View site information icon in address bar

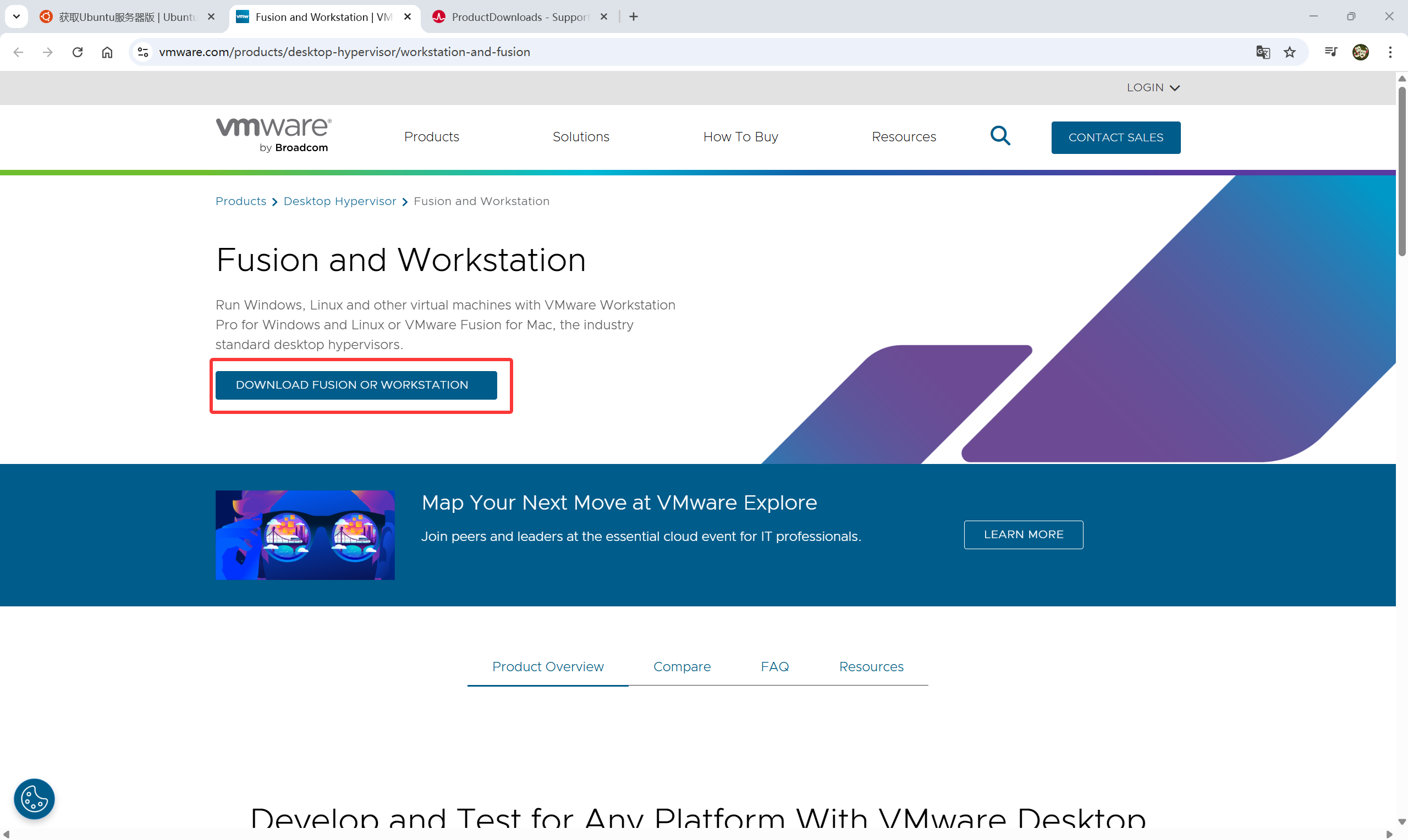point(143,52)
